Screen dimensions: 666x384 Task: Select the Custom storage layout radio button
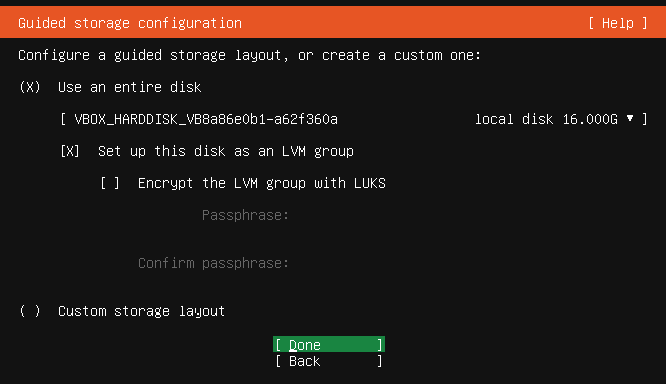(30, 311)
